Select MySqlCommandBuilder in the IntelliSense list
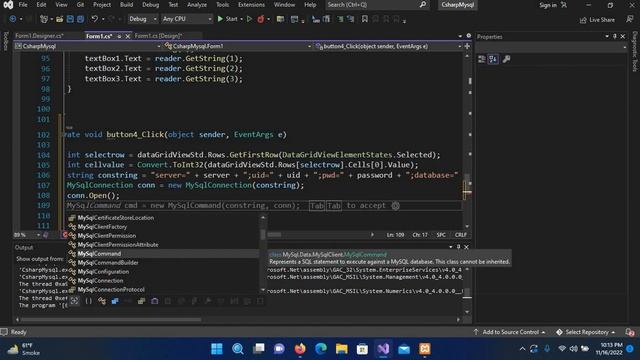 pos(108,262)
